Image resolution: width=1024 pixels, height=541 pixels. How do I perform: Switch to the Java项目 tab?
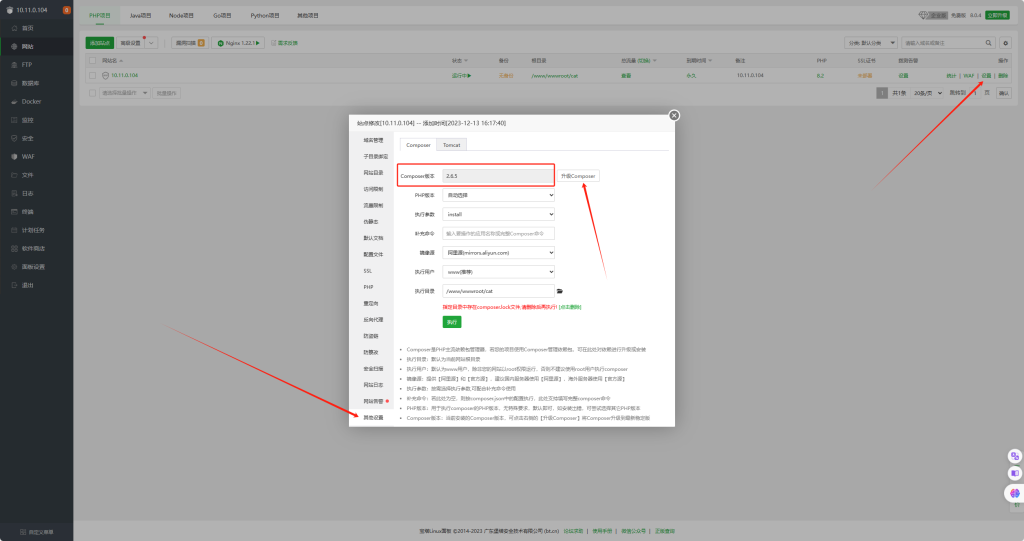[x=140, y=15]
